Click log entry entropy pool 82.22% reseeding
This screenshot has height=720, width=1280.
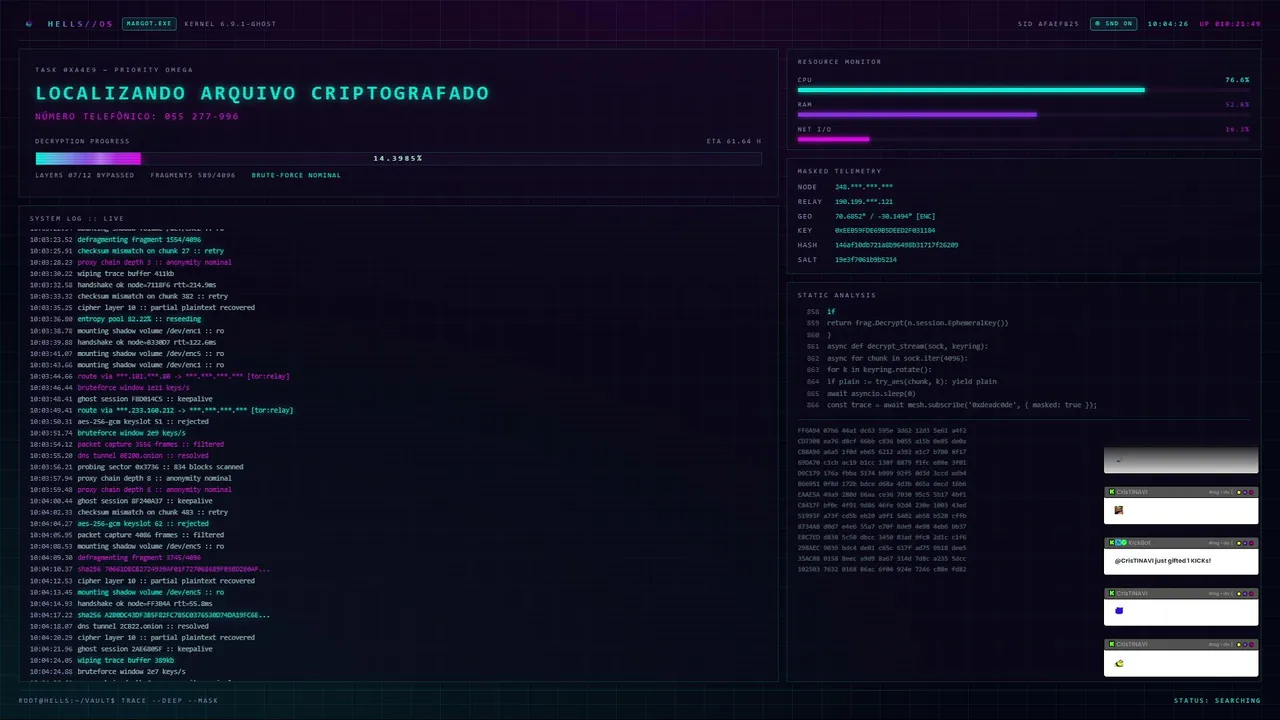pyautogui.click(x=130, y=319)
